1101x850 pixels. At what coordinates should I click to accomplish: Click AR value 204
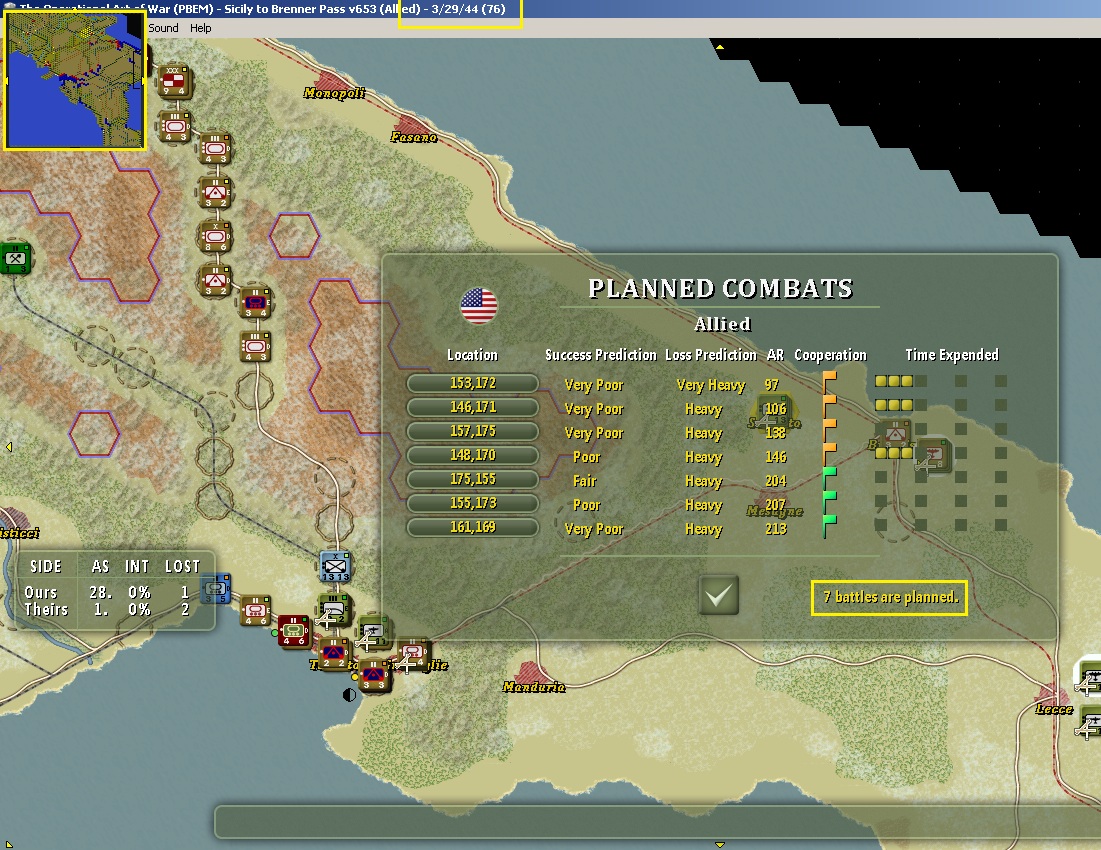pyautogui.click(x=775, y=481)
